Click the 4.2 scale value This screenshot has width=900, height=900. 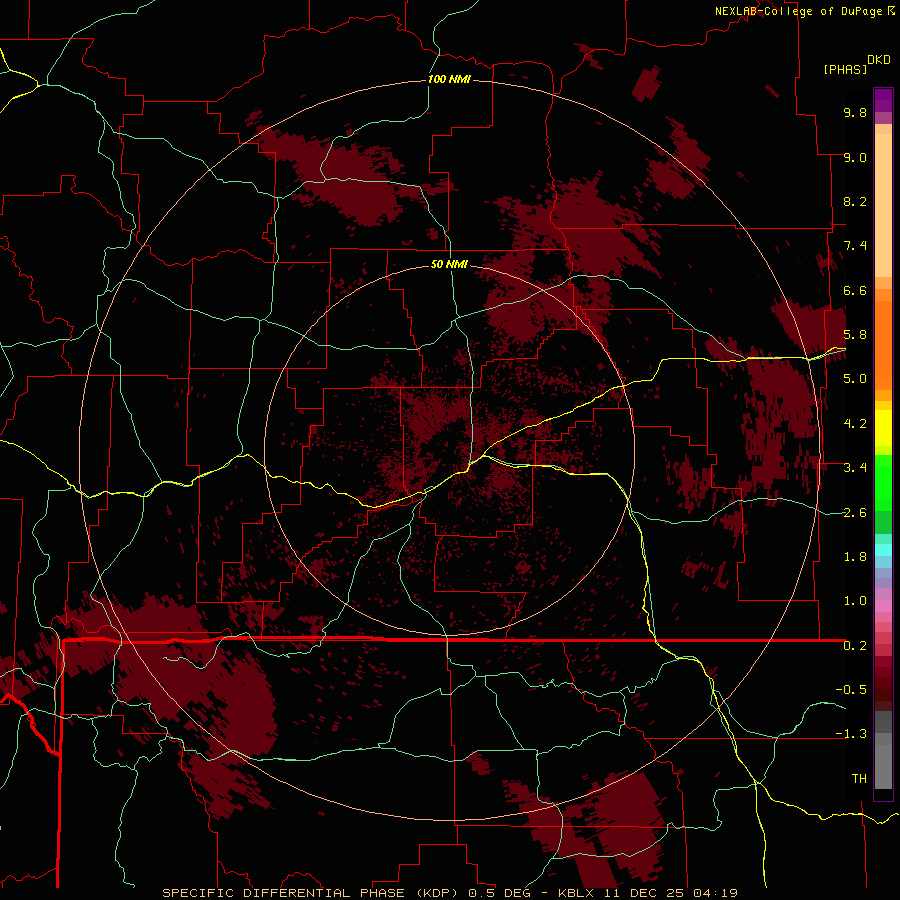coord(855,424)
